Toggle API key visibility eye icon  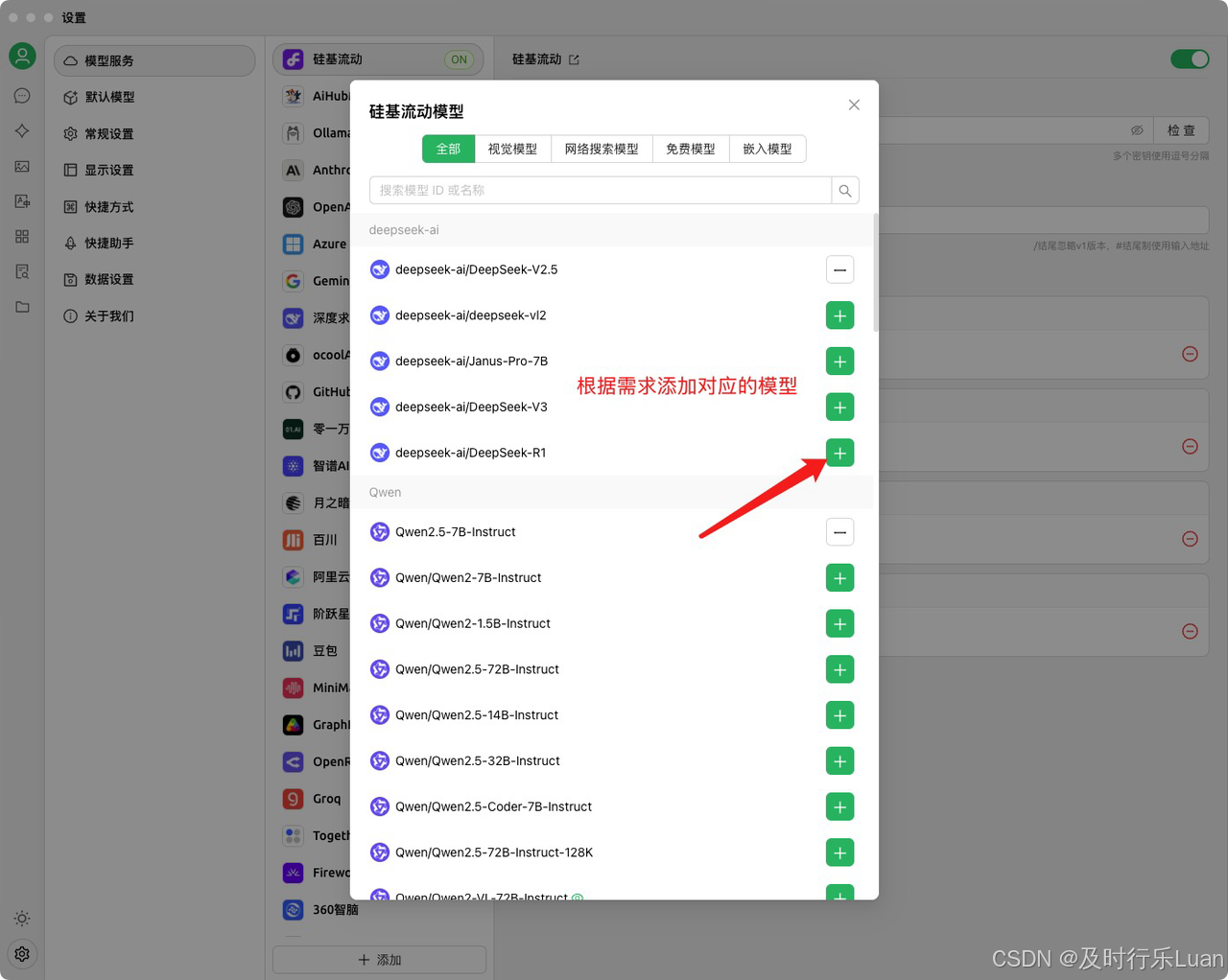click(1137, 130)
